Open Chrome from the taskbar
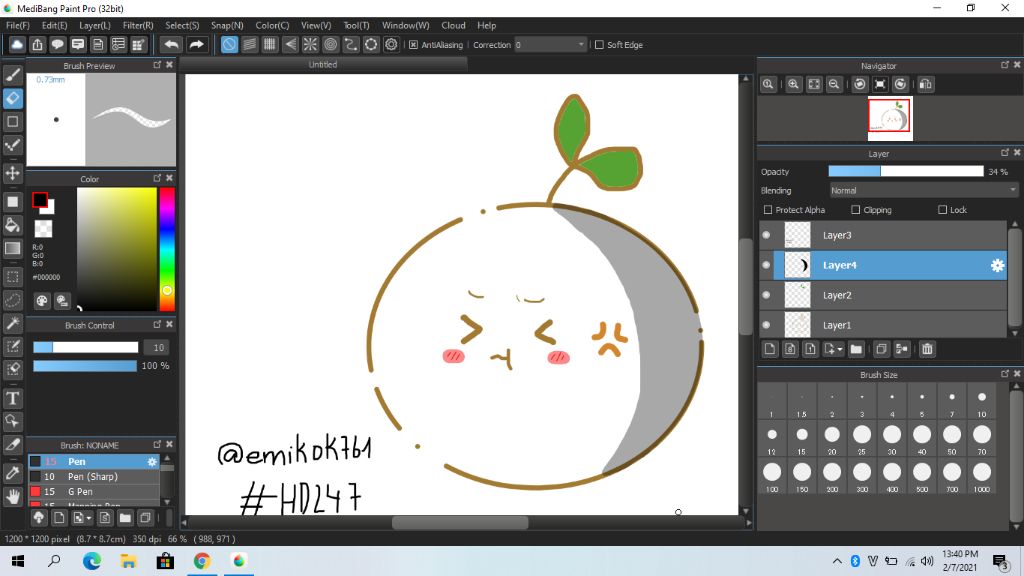This screenshot has width=1024, height=576. point(202,561)
